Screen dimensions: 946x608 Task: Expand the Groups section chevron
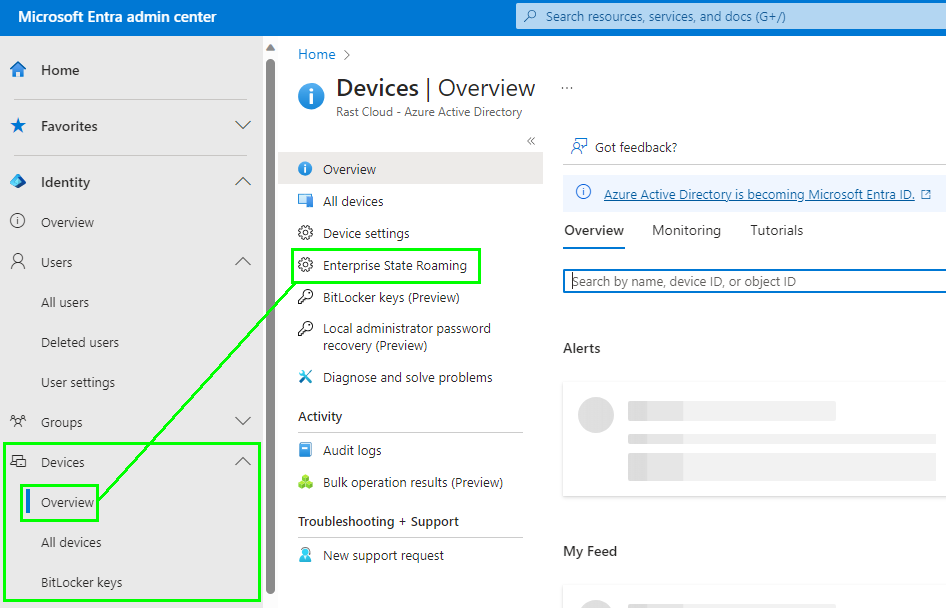pyautogui.click(x=242, y=422)
